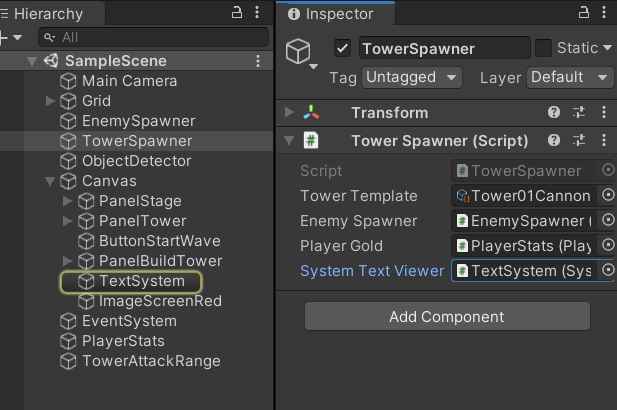Click the Enemy Spawner object picker

tap(608, 221)
